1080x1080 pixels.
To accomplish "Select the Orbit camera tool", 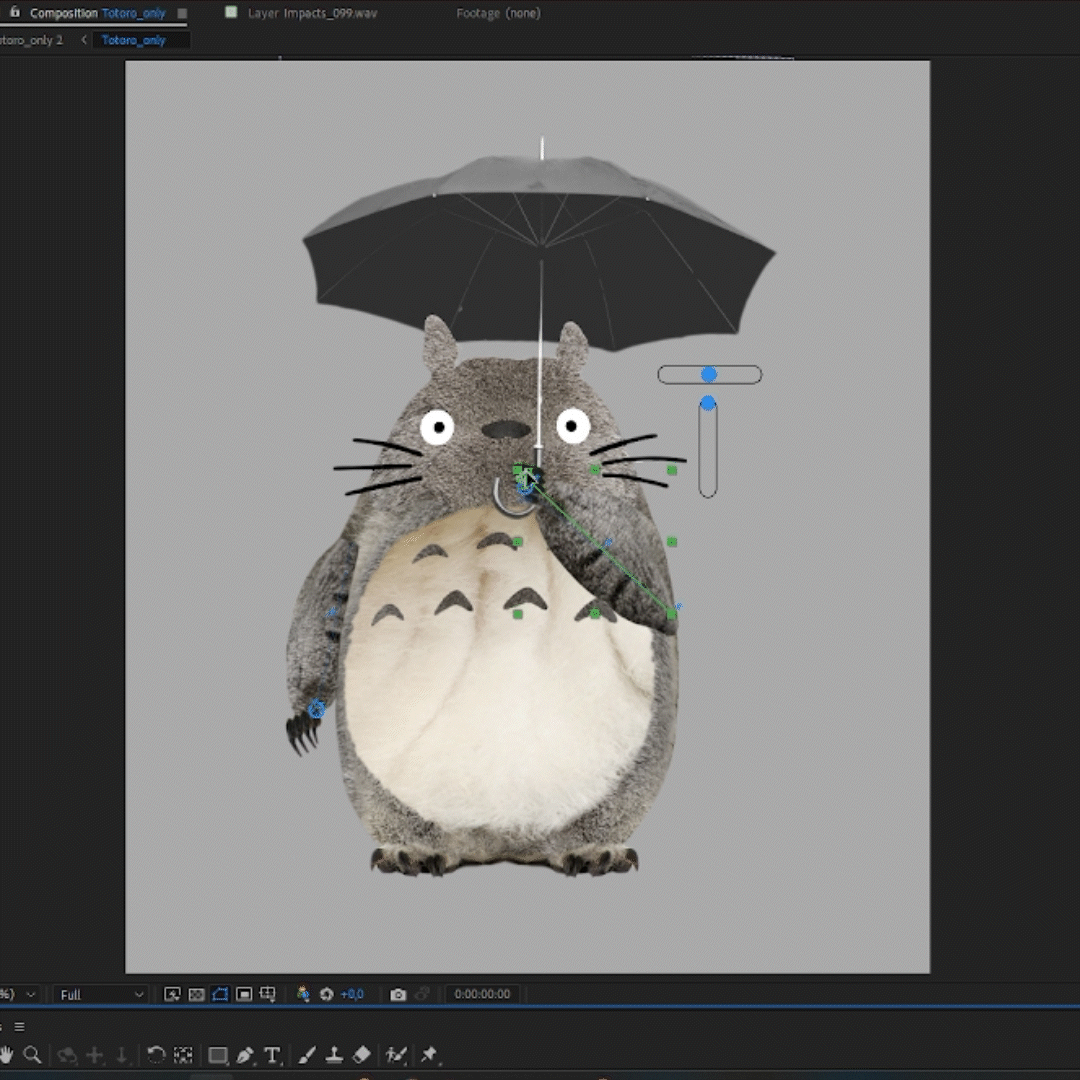I will pyautogui.click(x=67, y=1055).
